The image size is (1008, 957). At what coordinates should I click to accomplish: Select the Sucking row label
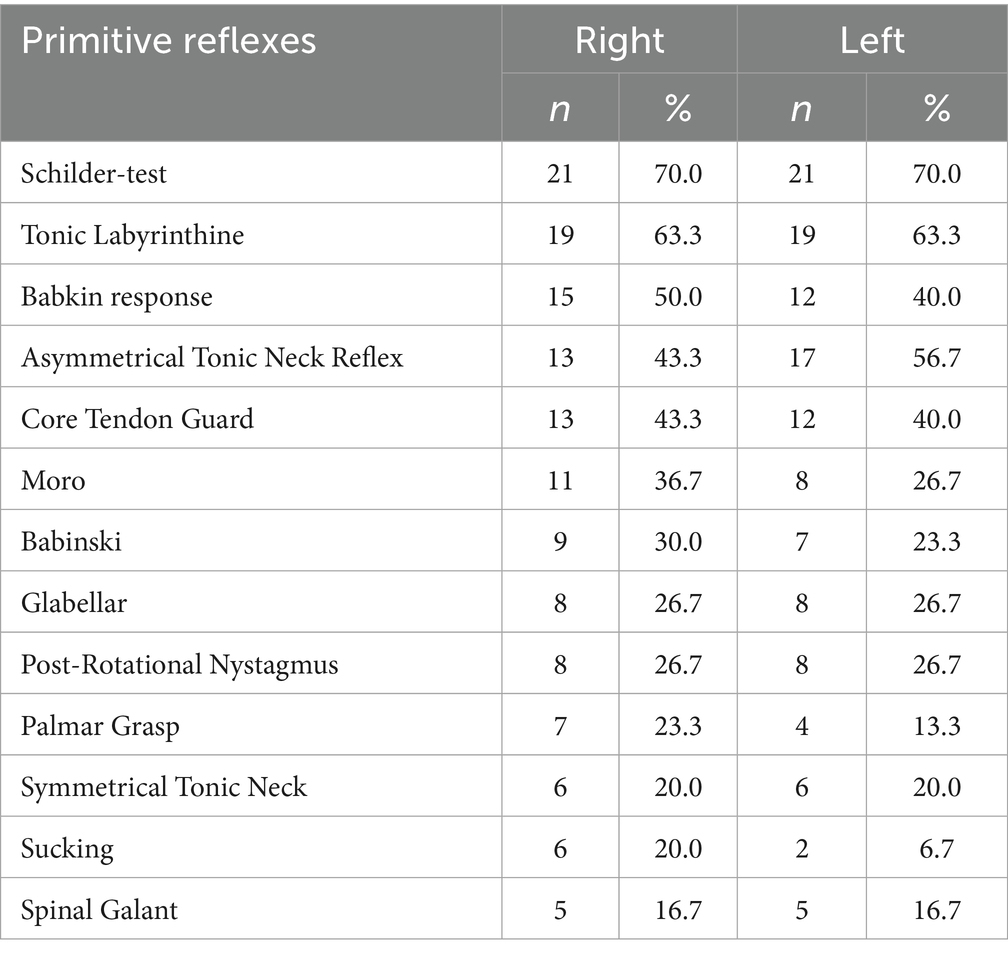pyautogui.click(x=67, y=849)
